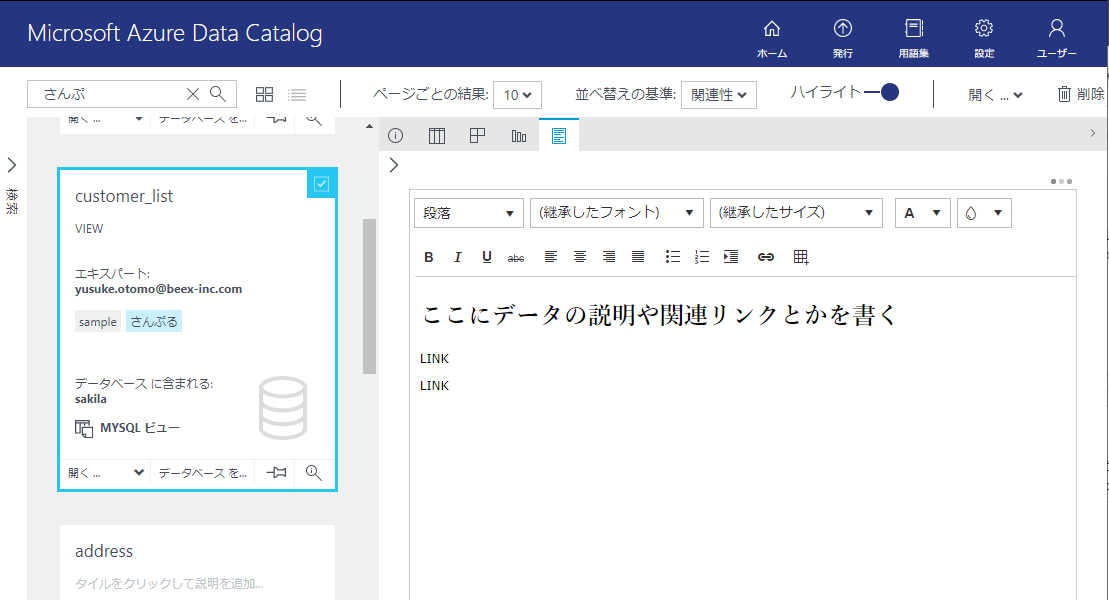This screenshot has height=600, width=1109.
Task: Open the Settings (設定) gear
Action: [x=984, y=38]
